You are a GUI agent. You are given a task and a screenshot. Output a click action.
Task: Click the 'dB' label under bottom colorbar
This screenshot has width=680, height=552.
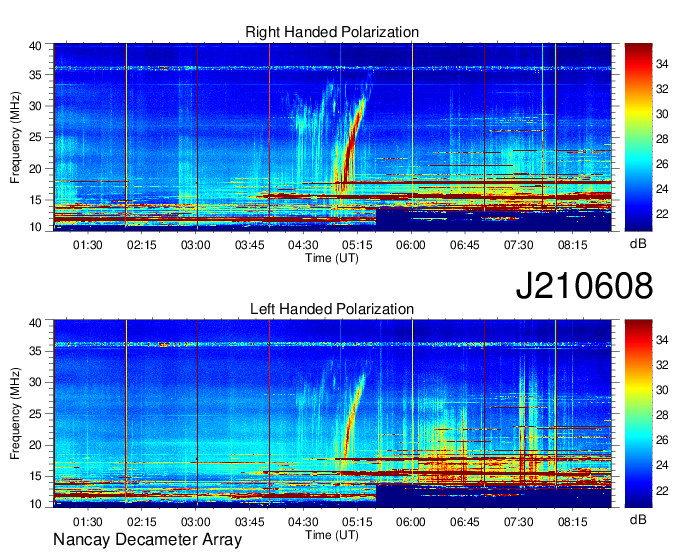coord(638,519)
